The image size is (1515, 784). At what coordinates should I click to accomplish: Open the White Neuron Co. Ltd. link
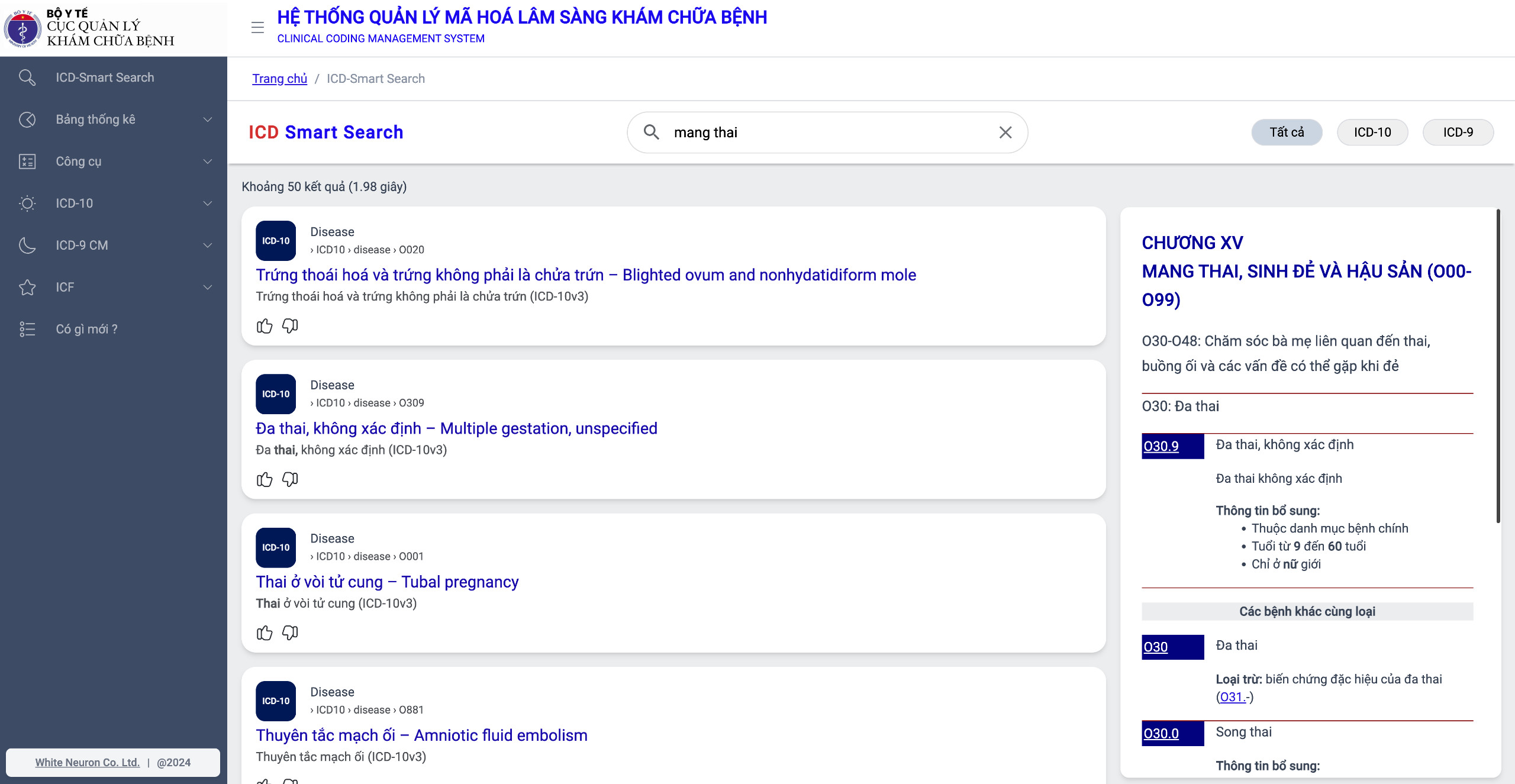[87, 762]
